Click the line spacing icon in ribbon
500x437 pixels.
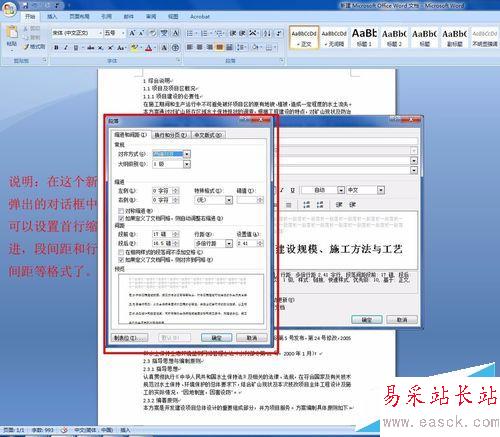point(241,47)
